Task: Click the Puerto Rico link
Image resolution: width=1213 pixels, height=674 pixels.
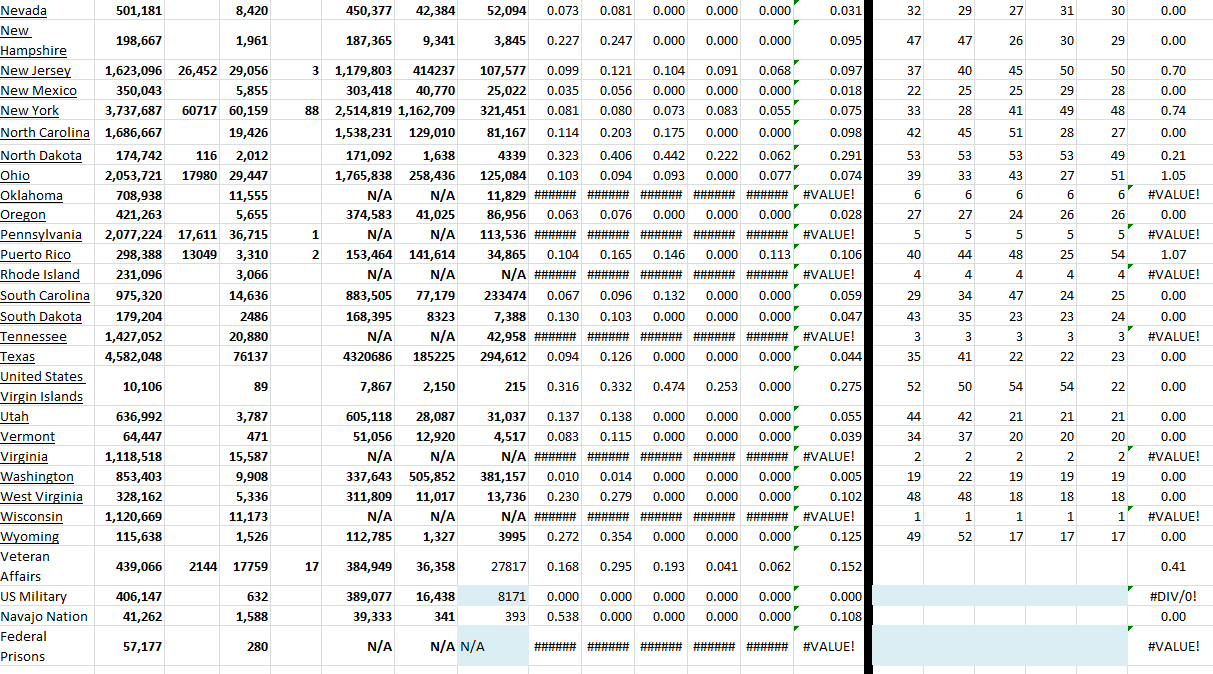Action: pos(35,254)
